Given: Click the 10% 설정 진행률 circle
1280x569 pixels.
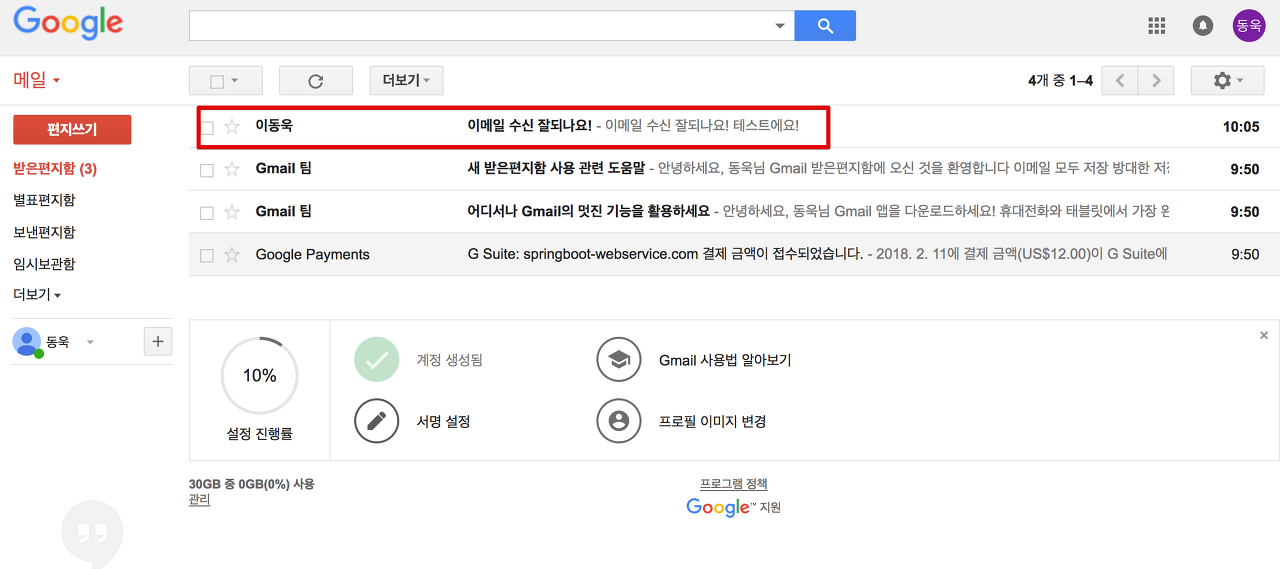Looking at the screenshot, I should coord(259,376).
